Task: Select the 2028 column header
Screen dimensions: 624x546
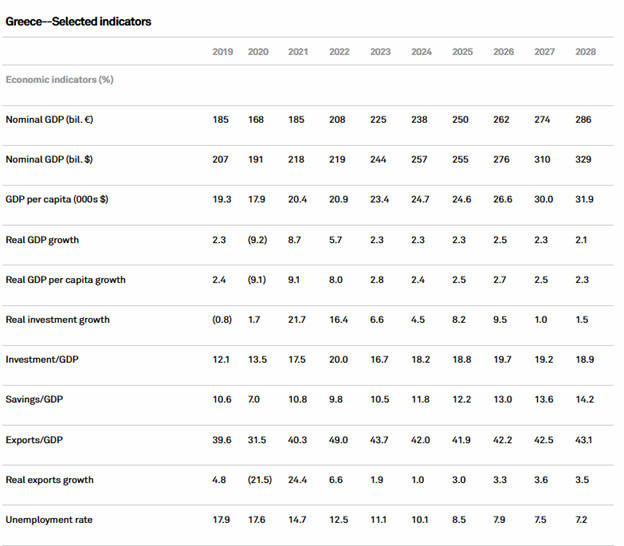Action: [583, 51]
